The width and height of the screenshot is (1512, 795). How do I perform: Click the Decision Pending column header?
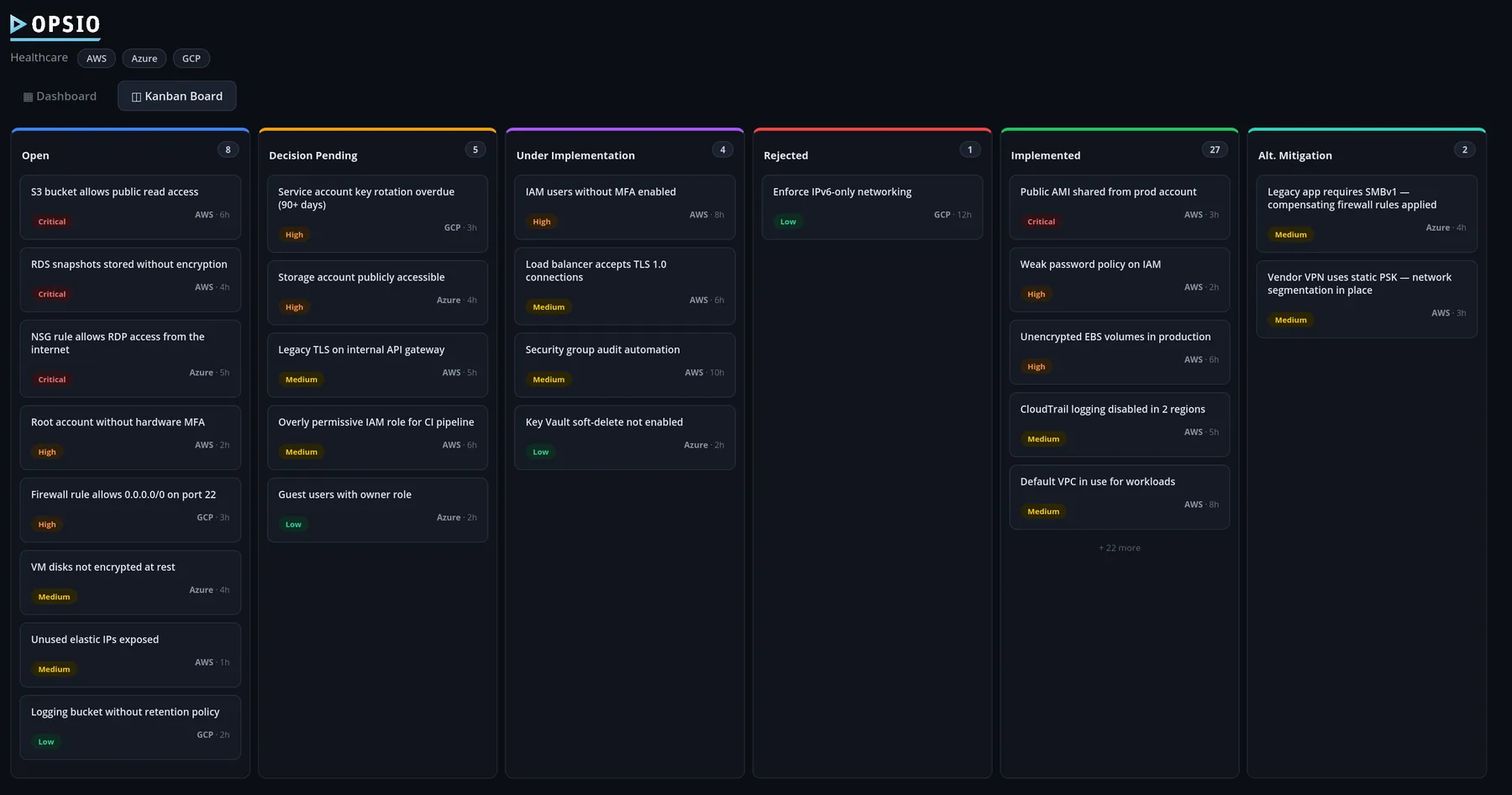313,155
